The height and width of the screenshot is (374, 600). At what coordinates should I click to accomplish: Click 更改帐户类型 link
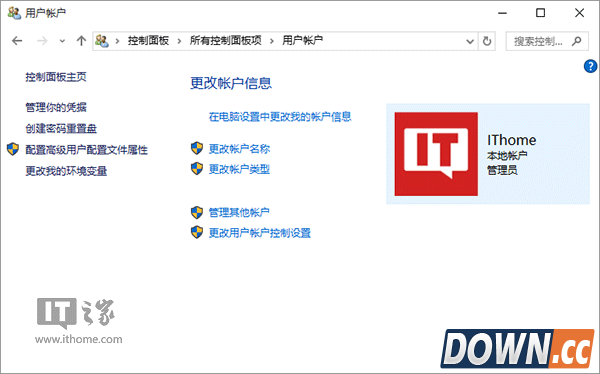pyautogui.click(x=239, y=169)
